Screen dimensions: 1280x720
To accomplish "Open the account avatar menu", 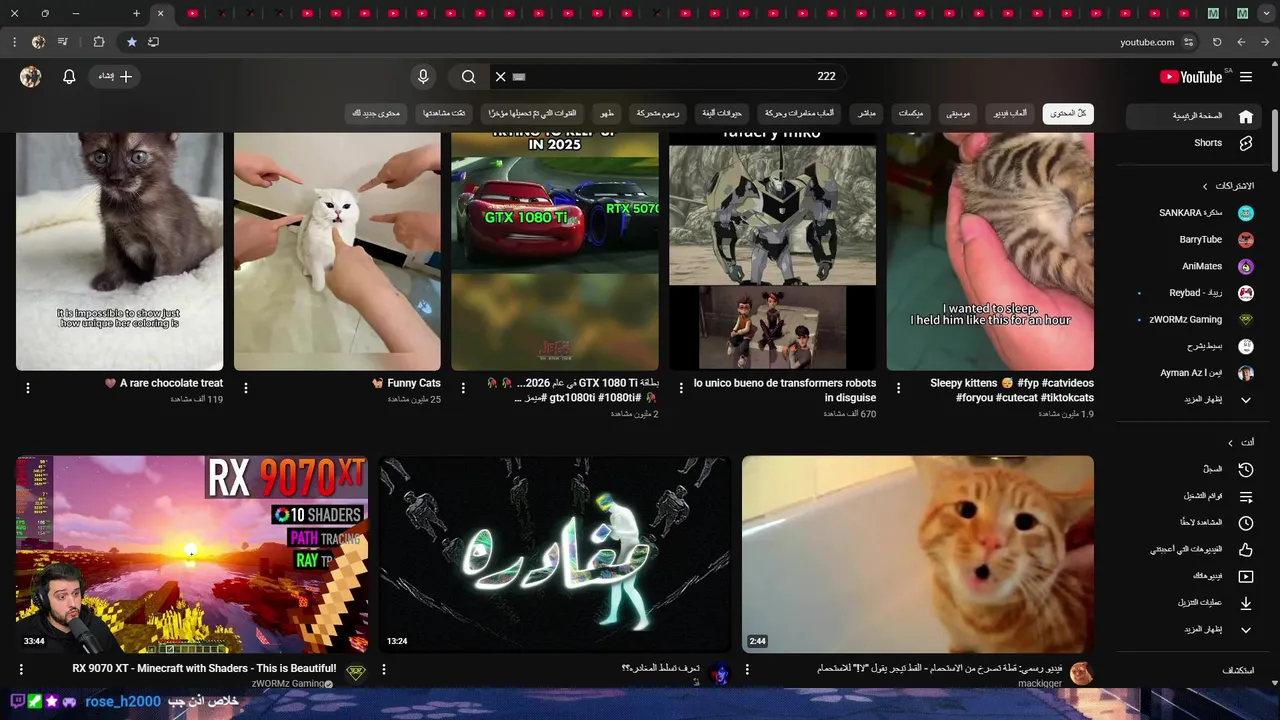I will click(x=31, y=77).
